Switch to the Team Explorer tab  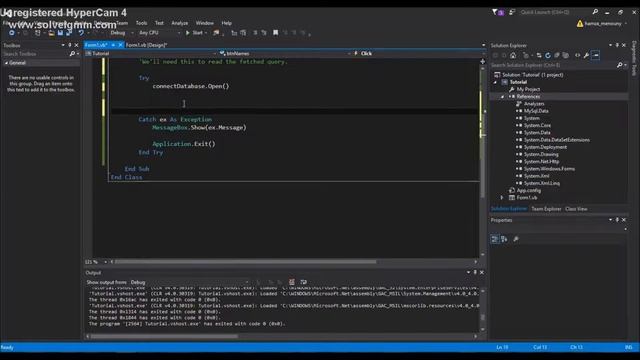tap(546, 209)
